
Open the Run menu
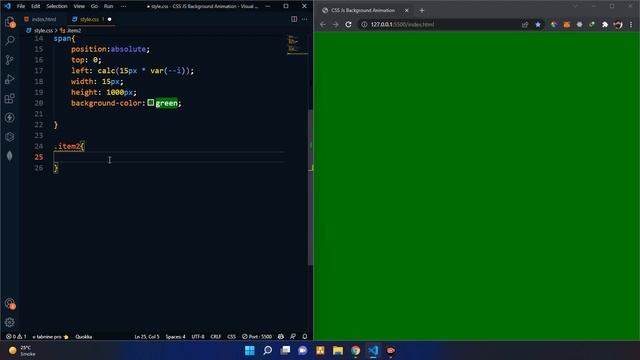click(x=108, y=6)
